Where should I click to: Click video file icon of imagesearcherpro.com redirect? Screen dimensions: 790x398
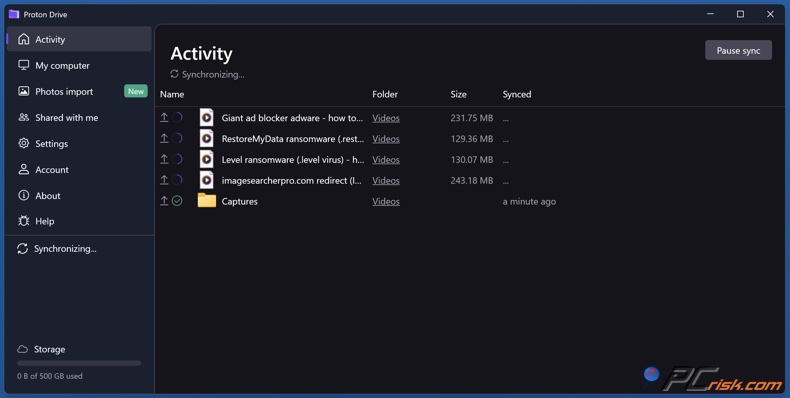[207, 180]
